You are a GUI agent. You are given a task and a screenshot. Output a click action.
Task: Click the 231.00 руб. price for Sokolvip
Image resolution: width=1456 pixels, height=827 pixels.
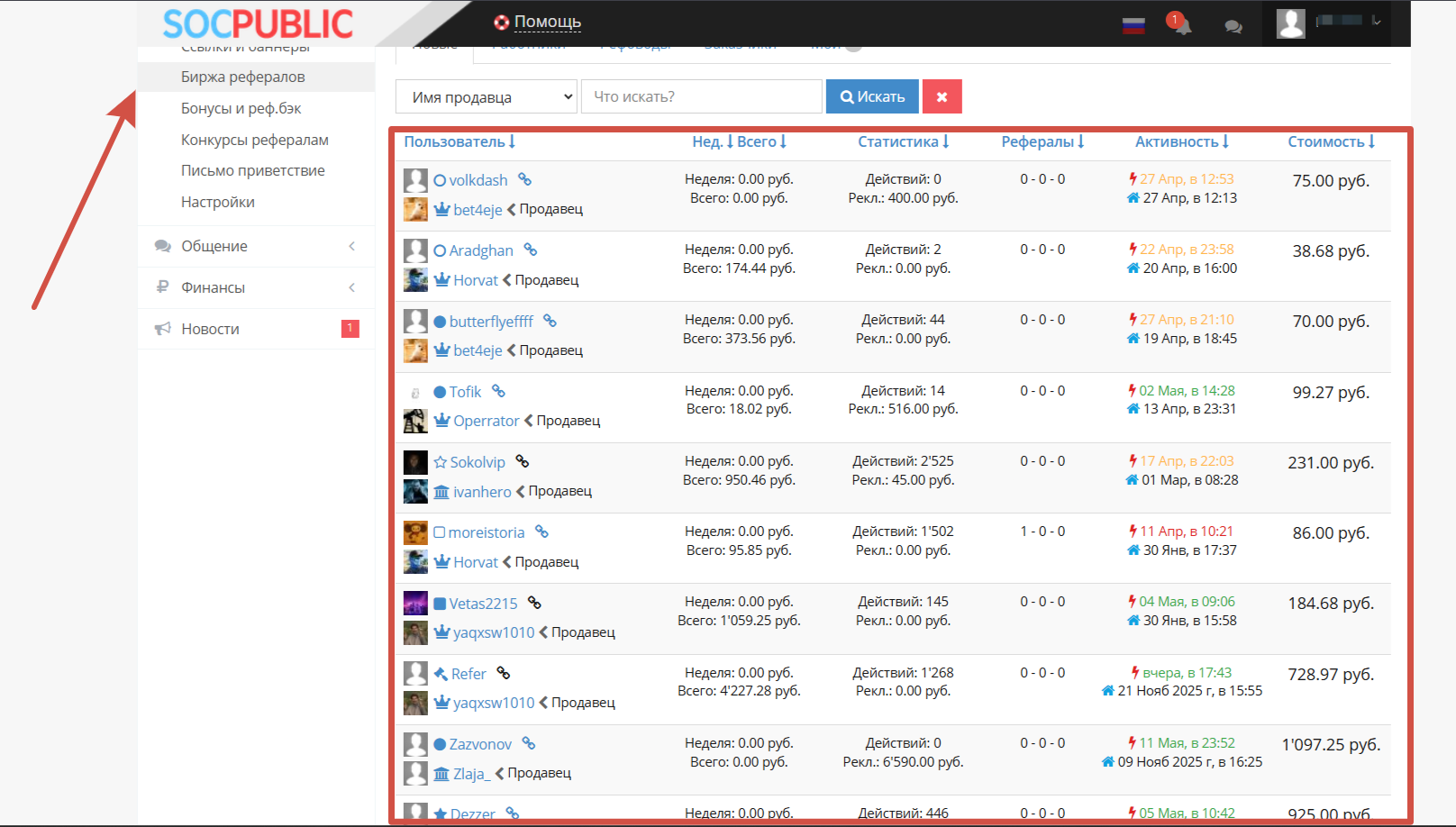click(x=1331, y=462)
